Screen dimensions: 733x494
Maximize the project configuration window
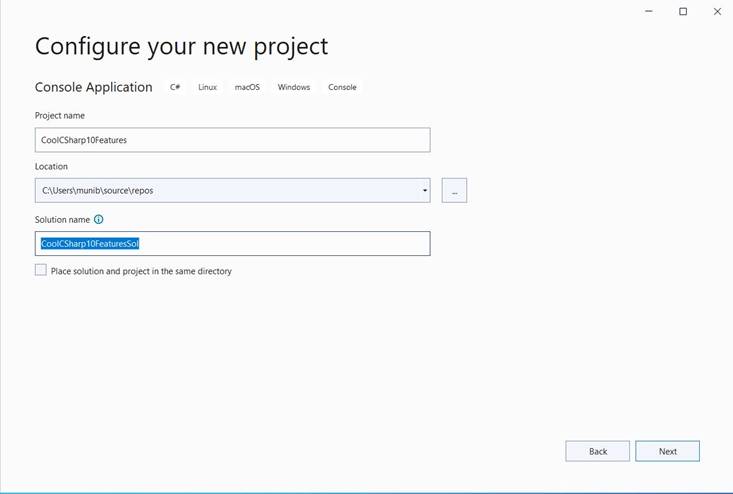683,11
